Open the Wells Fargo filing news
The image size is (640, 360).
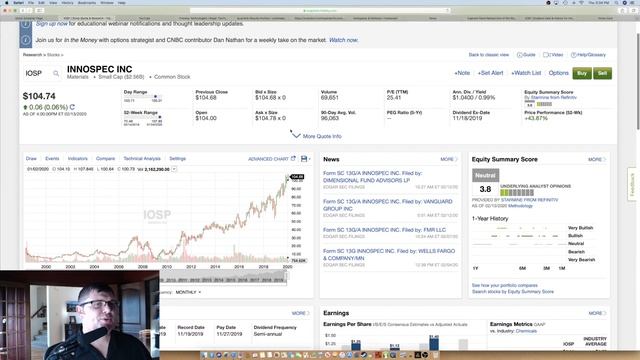coord(389,255)
